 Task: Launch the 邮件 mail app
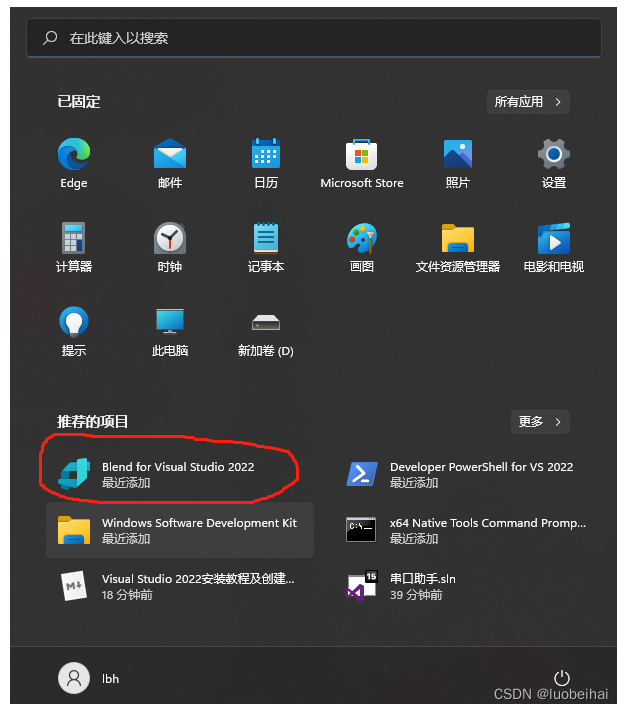[x=170, y=163]
